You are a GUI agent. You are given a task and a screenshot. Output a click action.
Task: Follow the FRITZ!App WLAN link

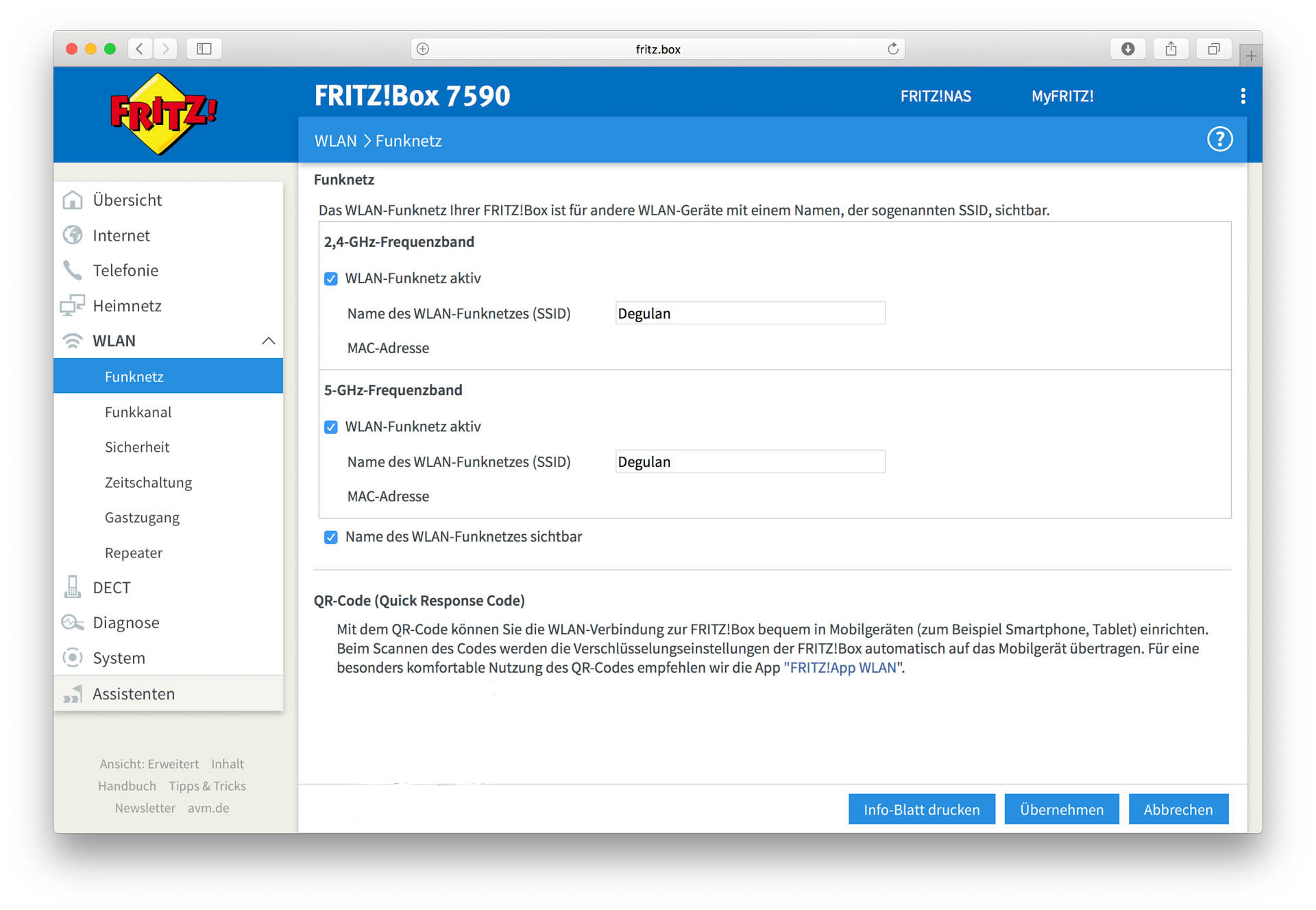[843, 667]
